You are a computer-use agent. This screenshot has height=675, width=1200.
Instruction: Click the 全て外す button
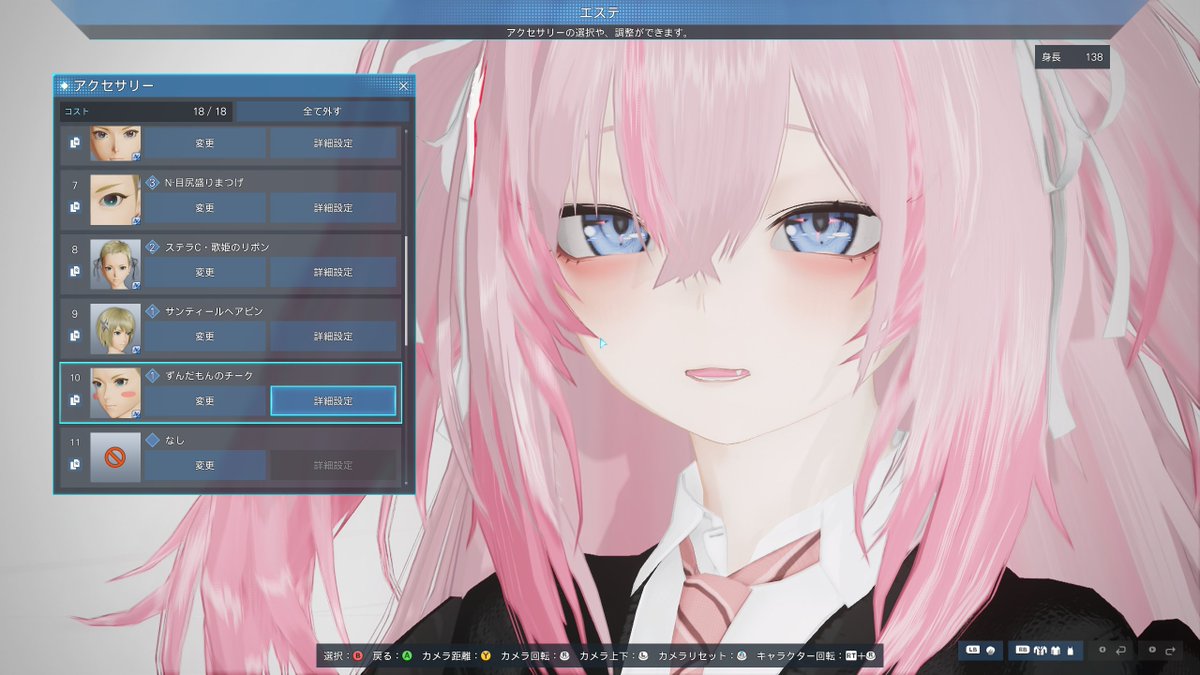click(x=321, y=111)
